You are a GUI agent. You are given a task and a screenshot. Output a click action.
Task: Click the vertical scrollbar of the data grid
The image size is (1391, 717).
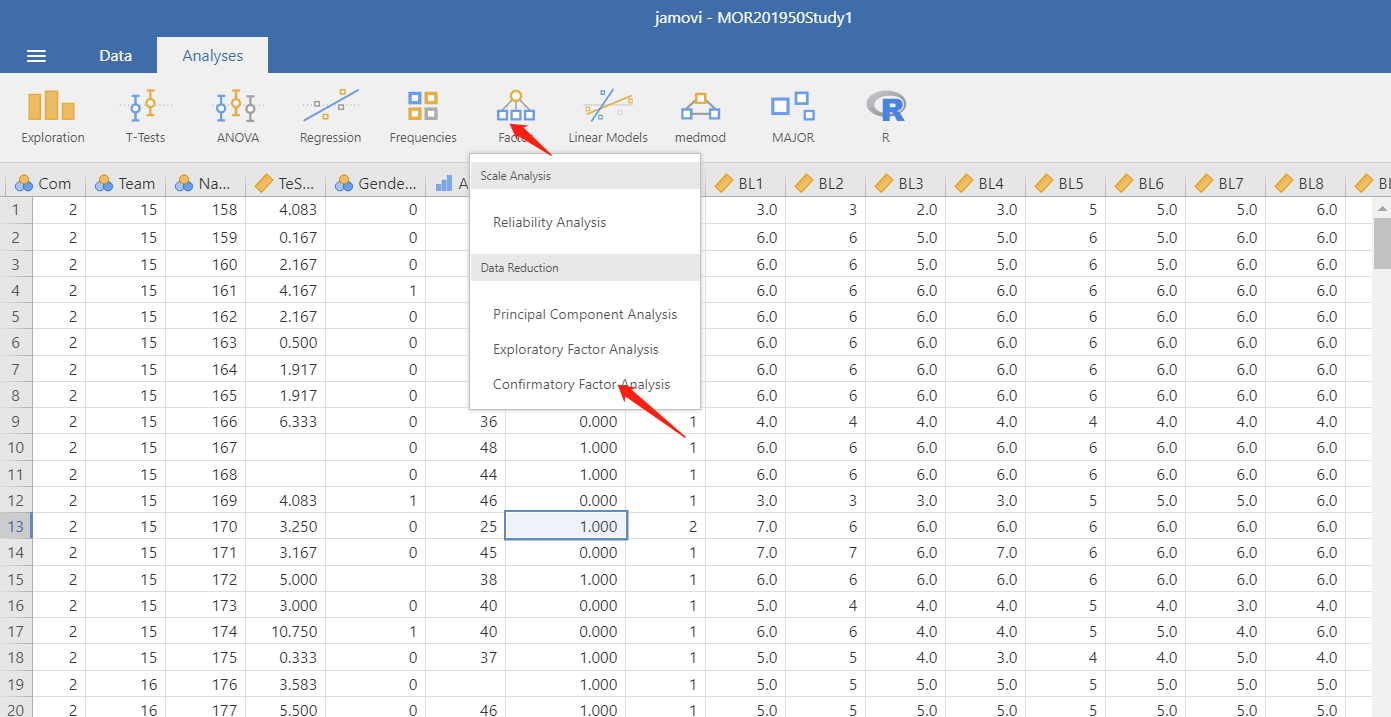coord(1382,243)
